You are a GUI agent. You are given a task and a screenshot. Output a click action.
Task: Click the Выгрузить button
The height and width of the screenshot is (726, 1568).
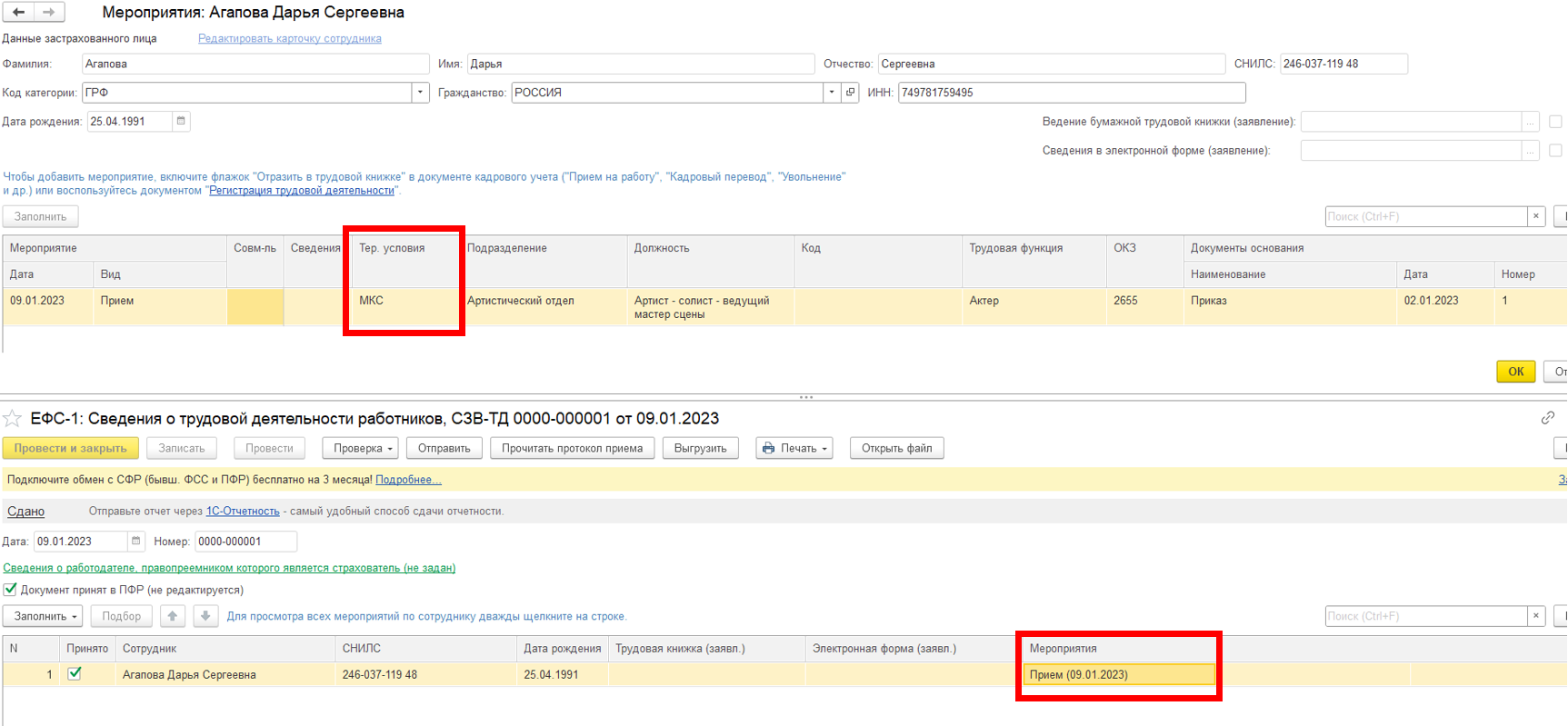click(701, 448)
